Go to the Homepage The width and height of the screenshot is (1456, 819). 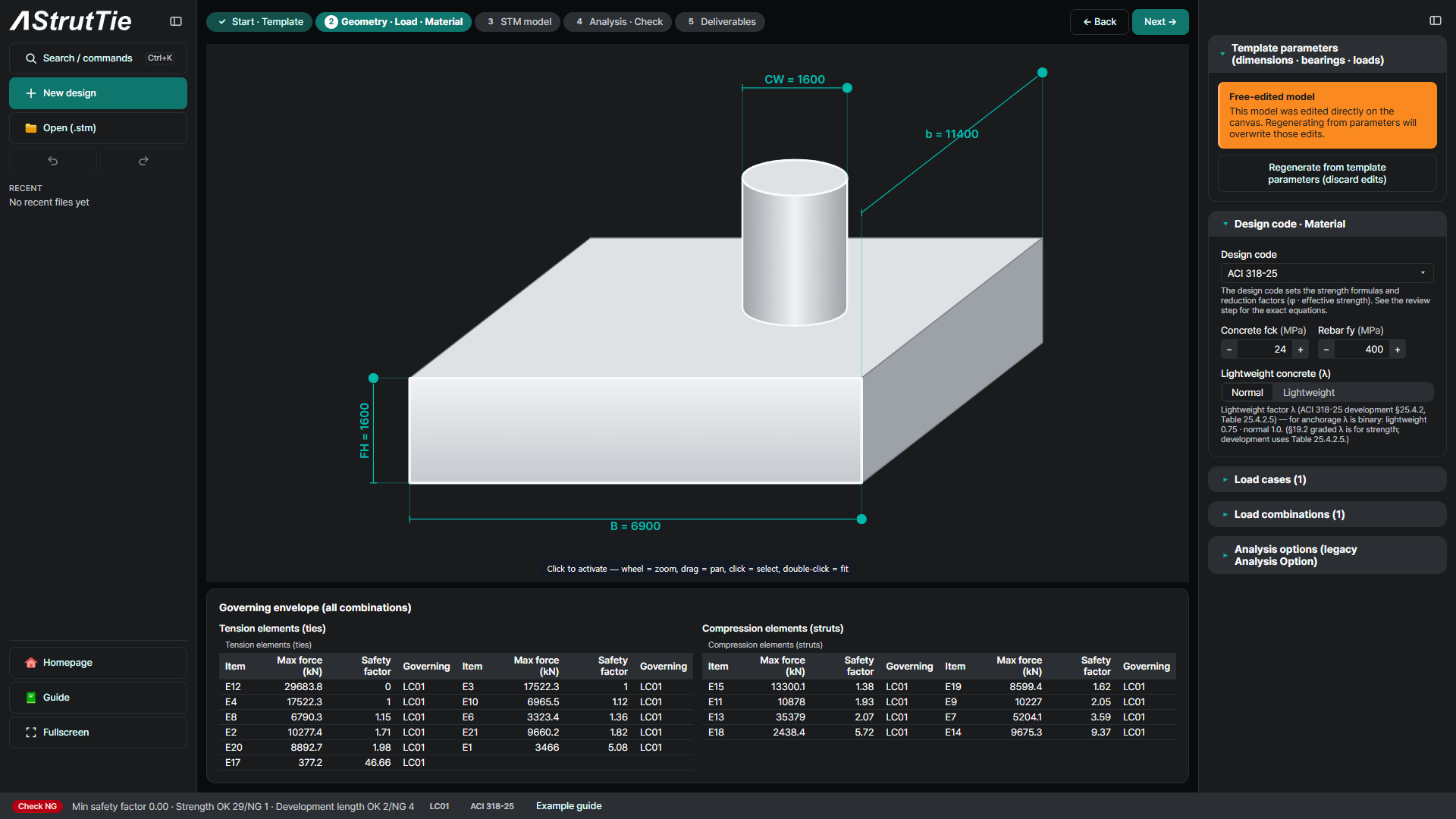98,663
